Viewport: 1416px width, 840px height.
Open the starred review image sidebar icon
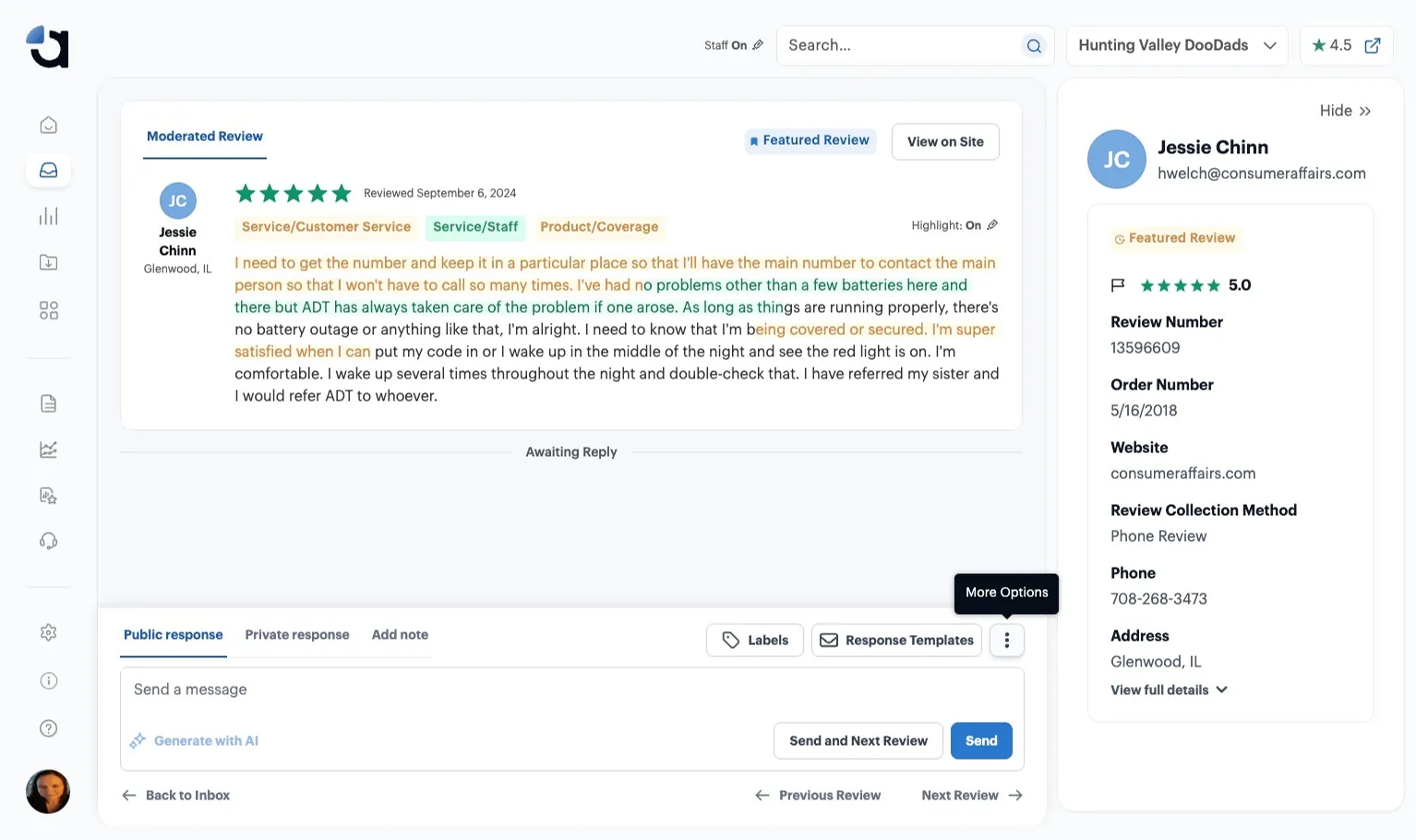(x=49, y=496)
